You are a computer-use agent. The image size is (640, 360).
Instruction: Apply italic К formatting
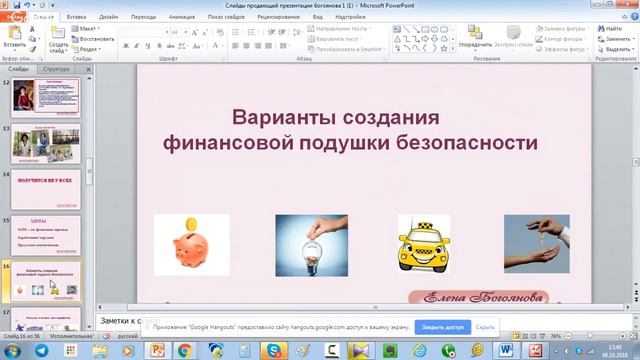(x=137, y=46)
